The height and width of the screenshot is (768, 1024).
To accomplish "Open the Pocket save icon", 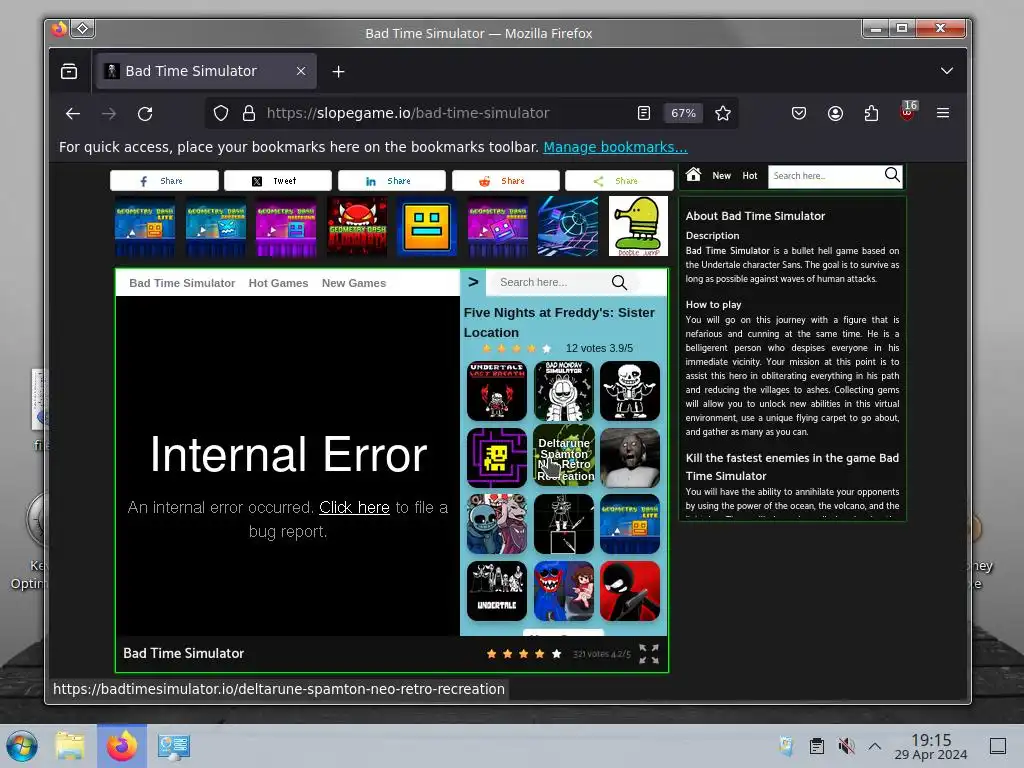I will 799,114.
